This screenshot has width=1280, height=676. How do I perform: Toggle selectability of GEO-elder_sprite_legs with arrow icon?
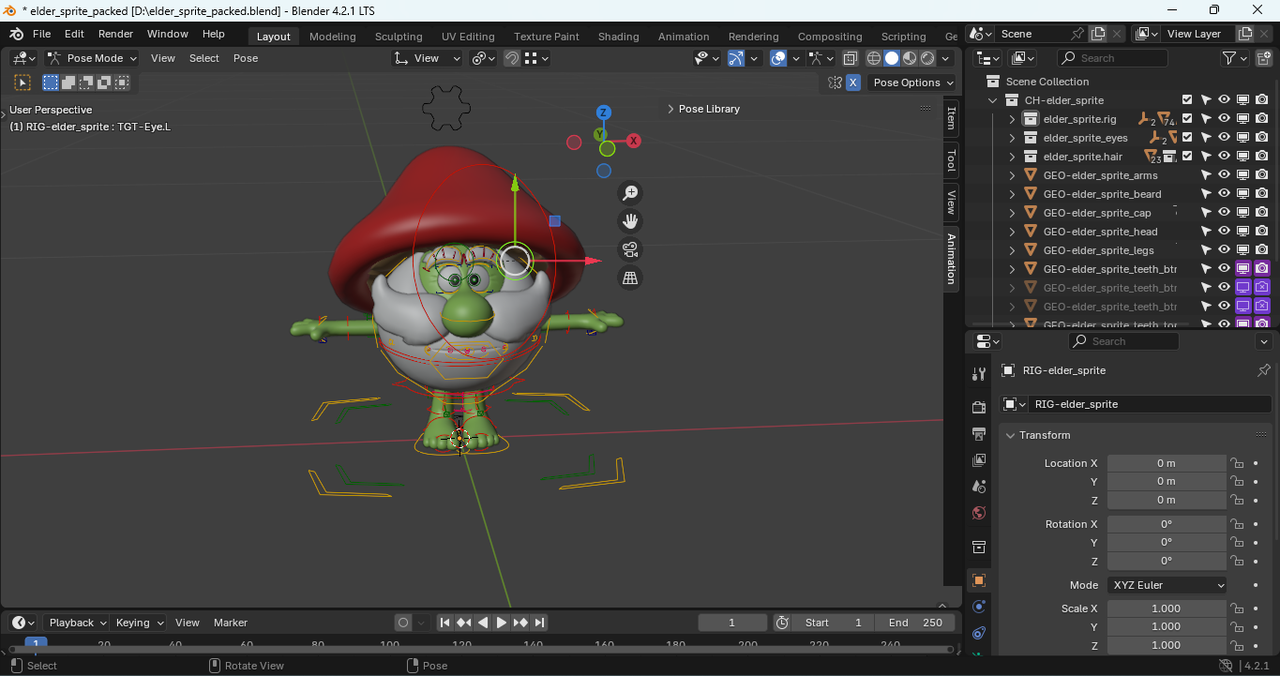pyautogui.click(x=1206, y=250)
